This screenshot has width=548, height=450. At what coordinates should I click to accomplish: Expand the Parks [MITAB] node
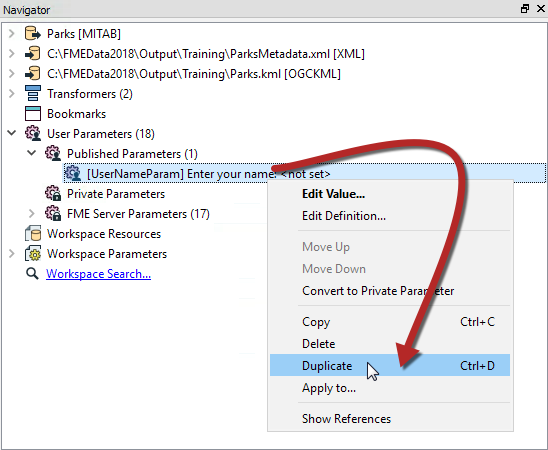coord(12,34)
